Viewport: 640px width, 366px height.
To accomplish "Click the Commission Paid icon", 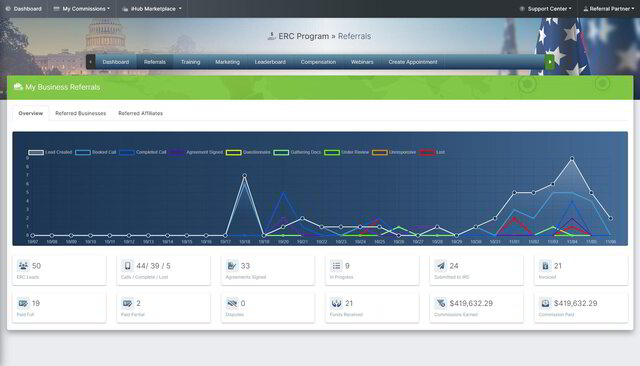I will point(545,303).
